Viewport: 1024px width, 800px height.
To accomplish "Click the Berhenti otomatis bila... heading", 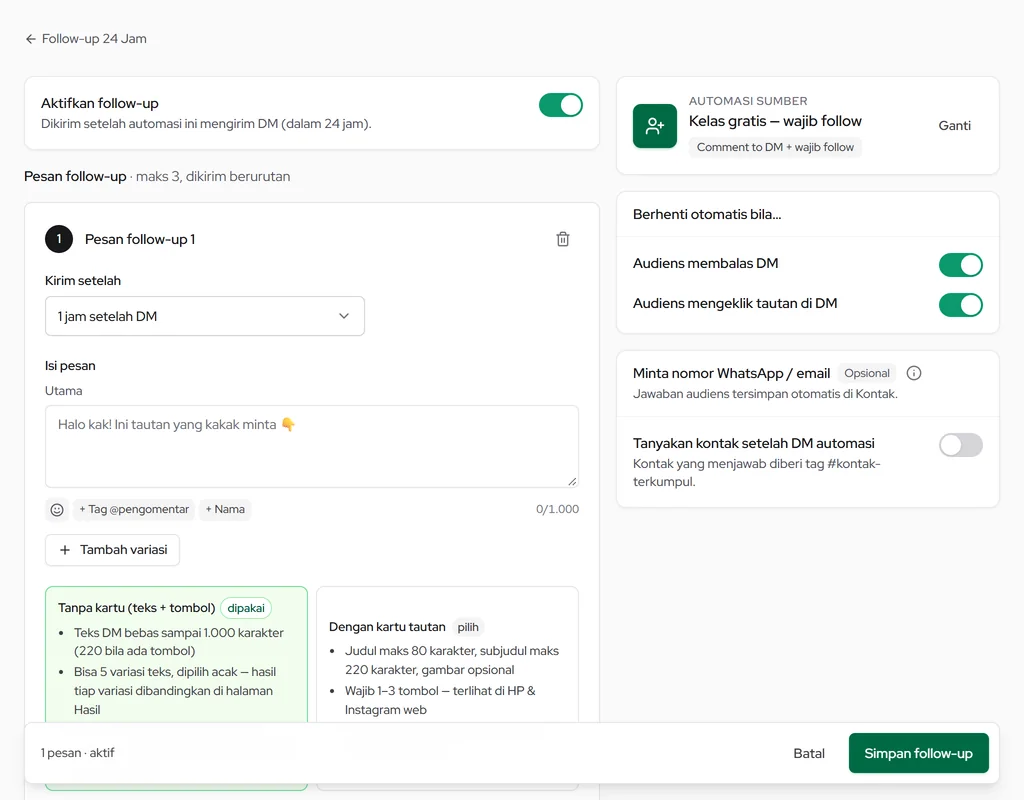I will pos(707,214).
